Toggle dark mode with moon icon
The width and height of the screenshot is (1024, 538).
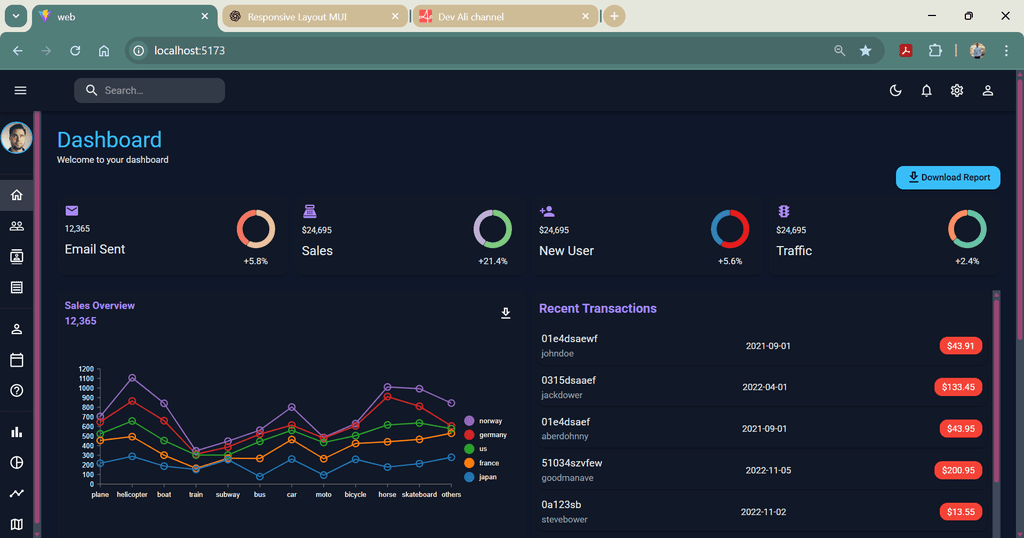click(896, 91)
